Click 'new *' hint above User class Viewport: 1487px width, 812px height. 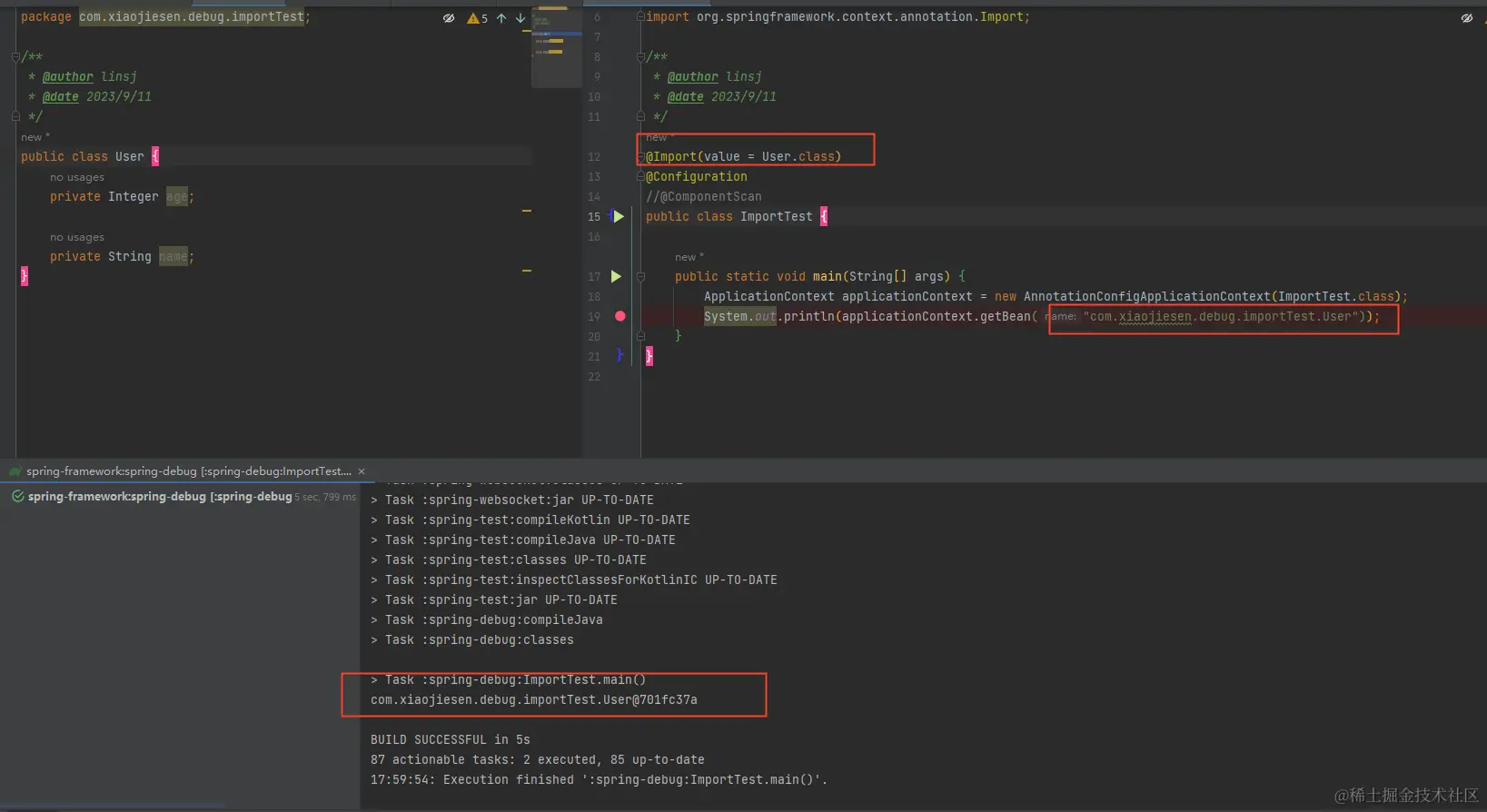tap(35, 137)
